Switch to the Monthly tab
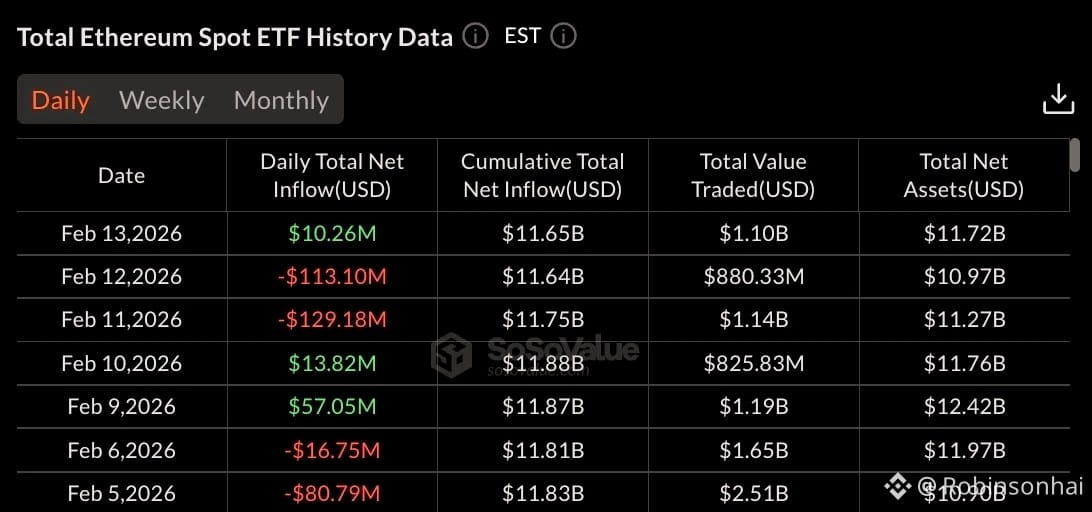This screenshot has width=1092, height=512. coord(281,100)
